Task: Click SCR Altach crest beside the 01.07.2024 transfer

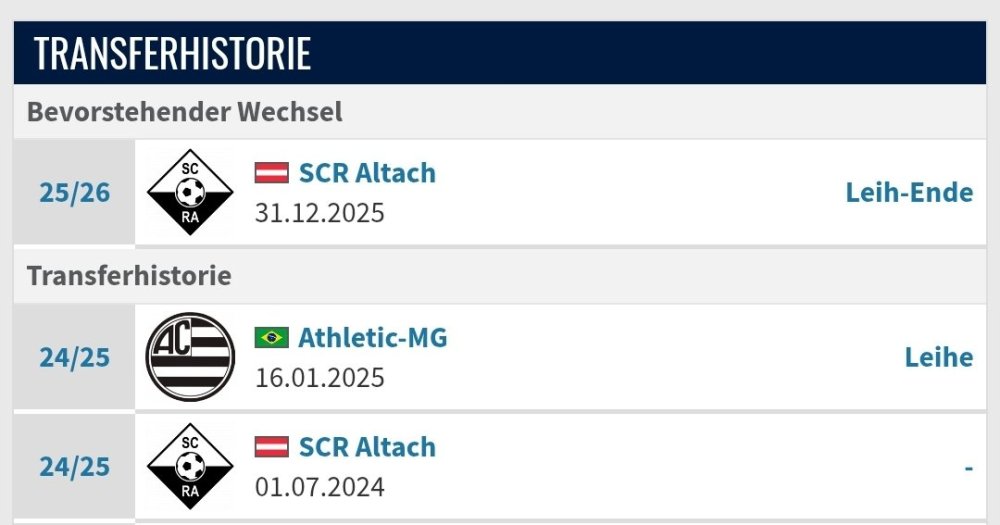Action: [190, 466]
